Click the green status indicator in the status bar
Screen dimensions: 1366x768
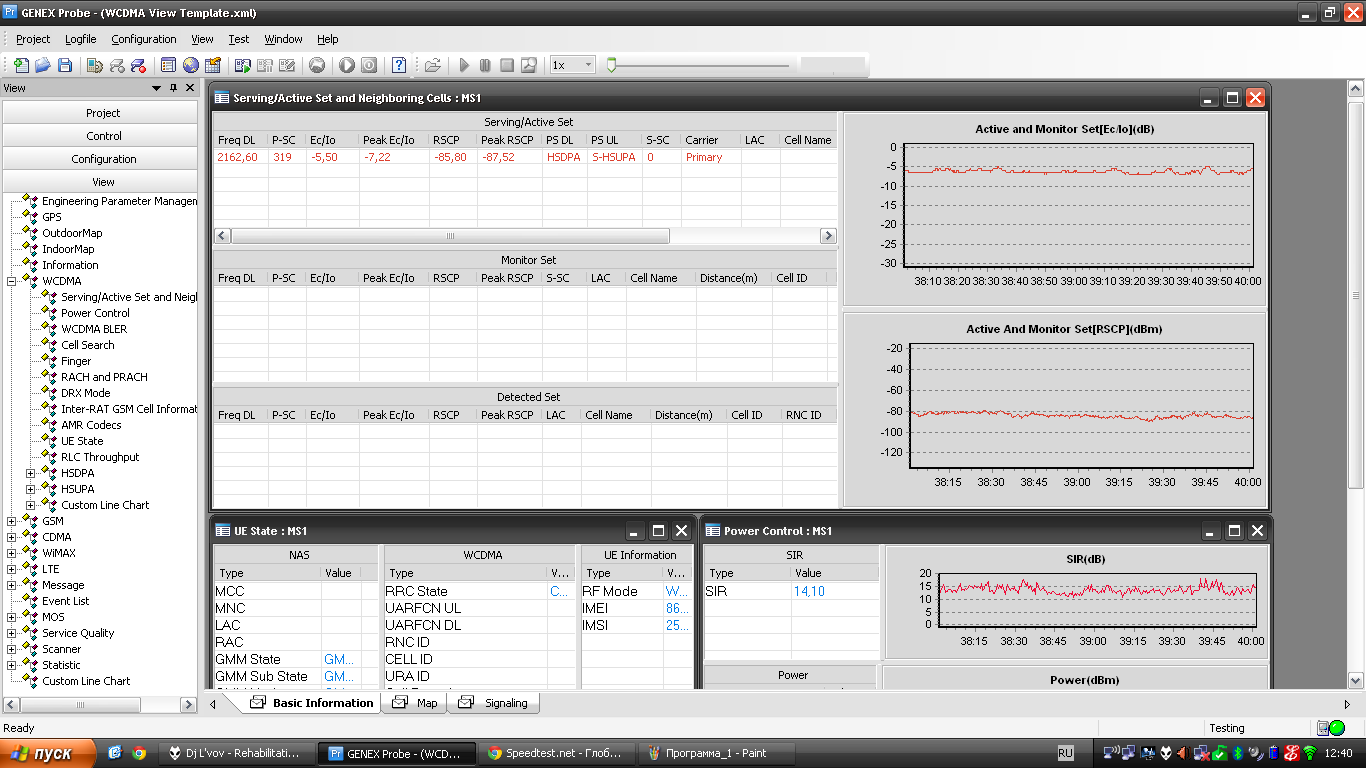click(1337, 728)
